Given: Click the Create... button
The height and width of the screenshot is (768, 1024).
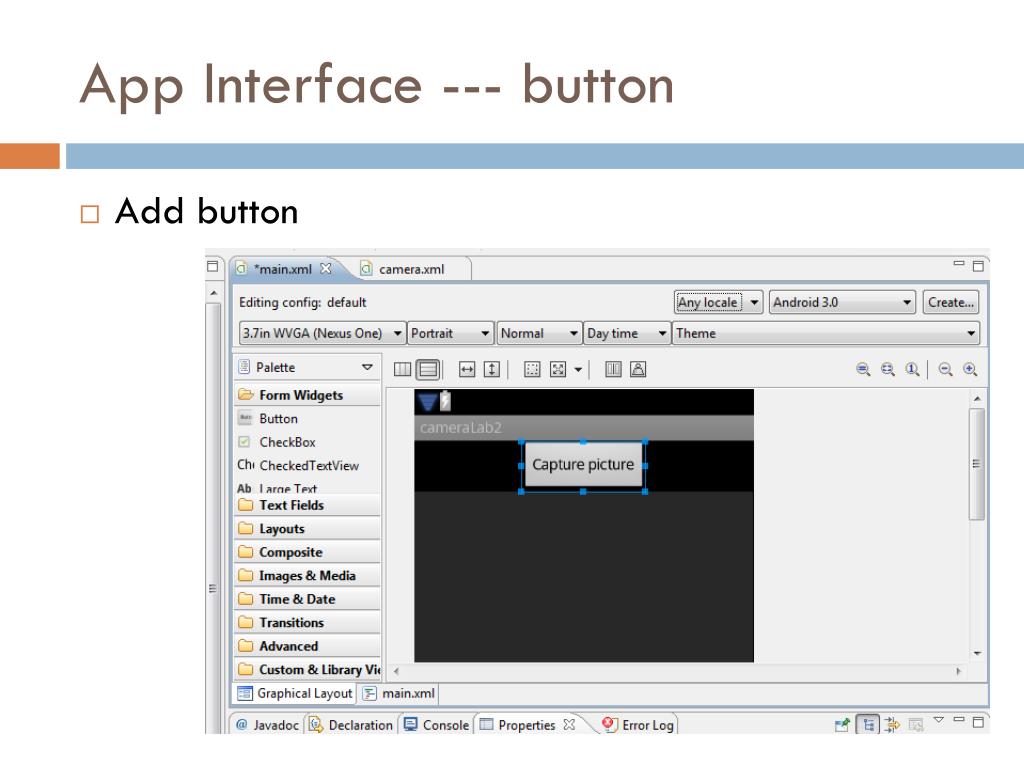Looking at the screenshot, I should point(951,302).
